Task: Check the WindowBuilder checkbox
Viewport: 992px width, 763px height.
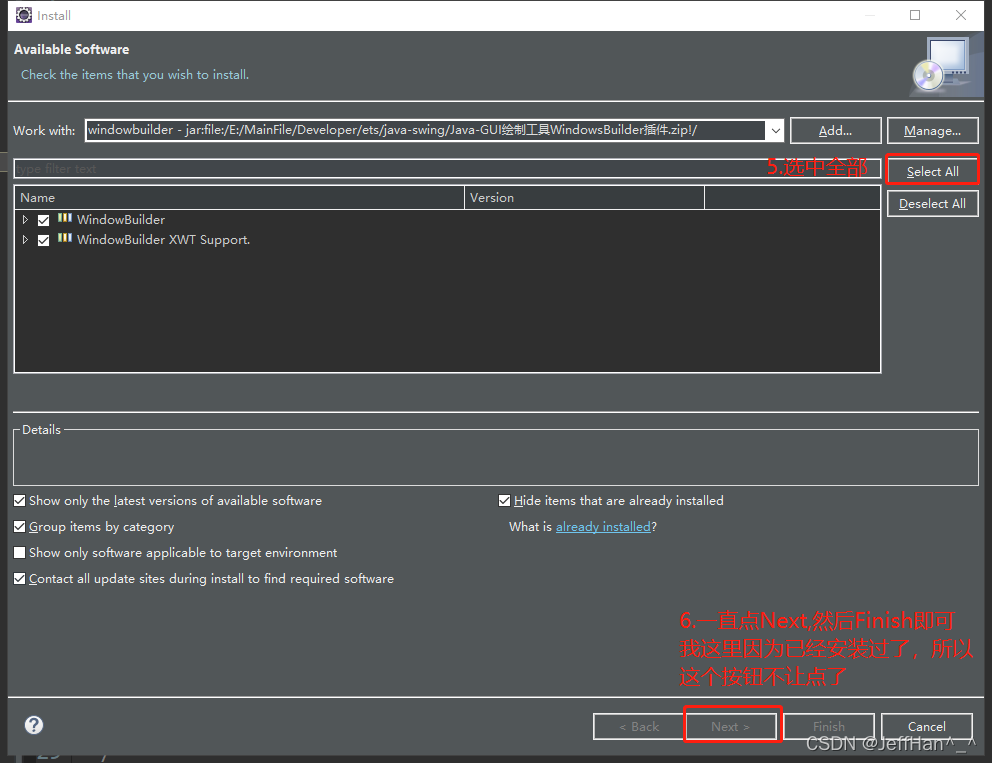Action: [43, 219]
